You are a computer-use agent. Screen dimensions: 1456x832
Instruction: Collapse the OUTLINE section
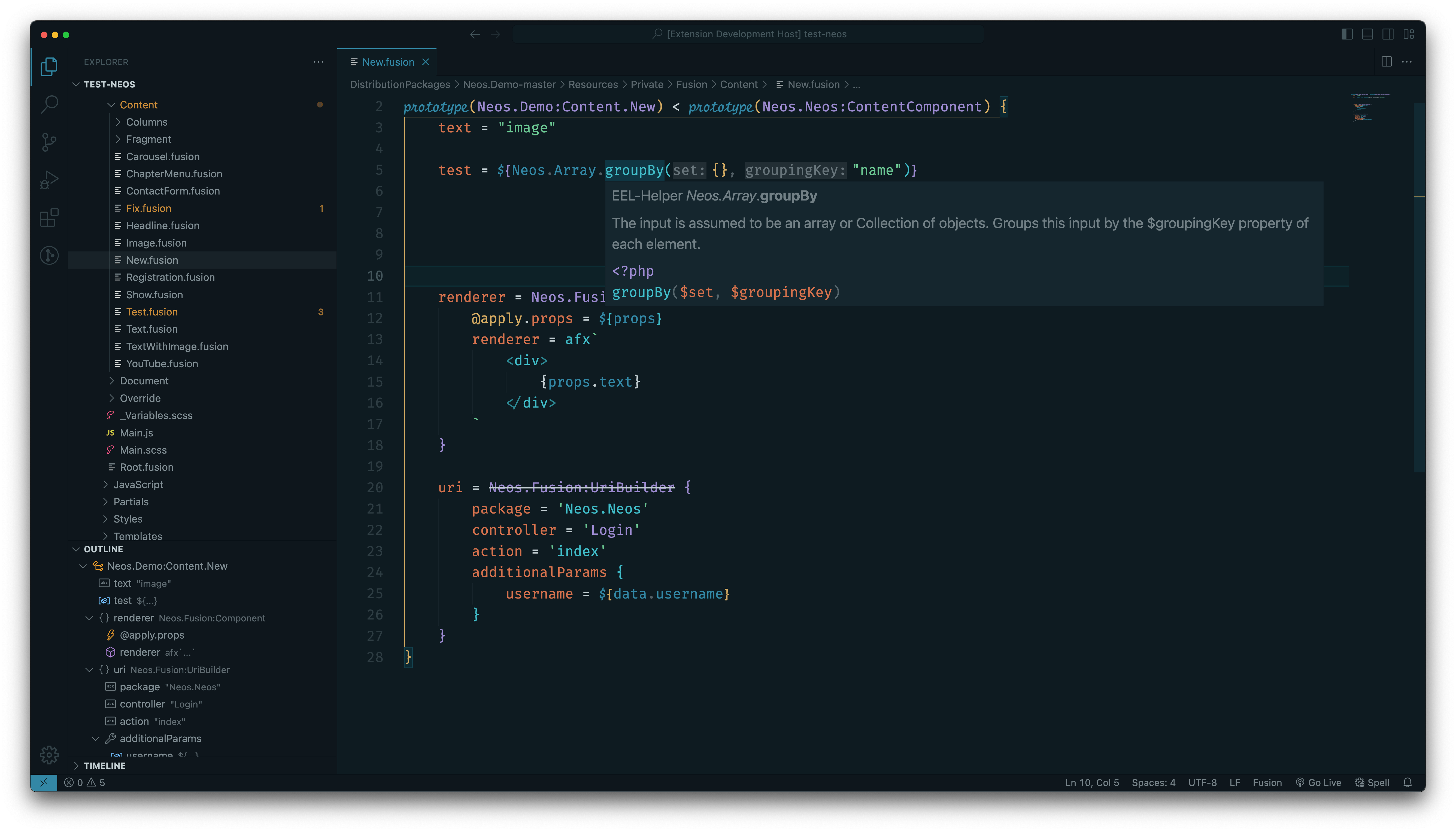103,549
